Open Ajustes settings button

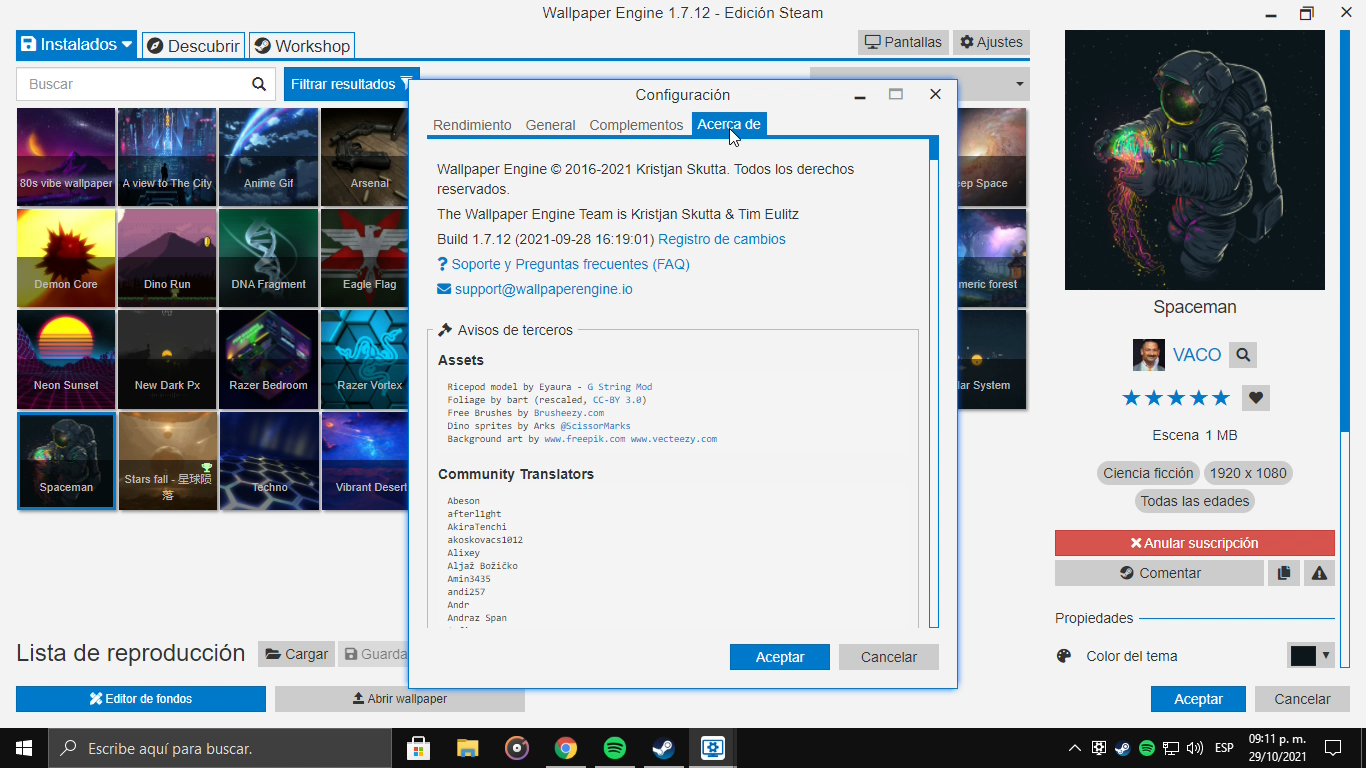coord(991,42)
